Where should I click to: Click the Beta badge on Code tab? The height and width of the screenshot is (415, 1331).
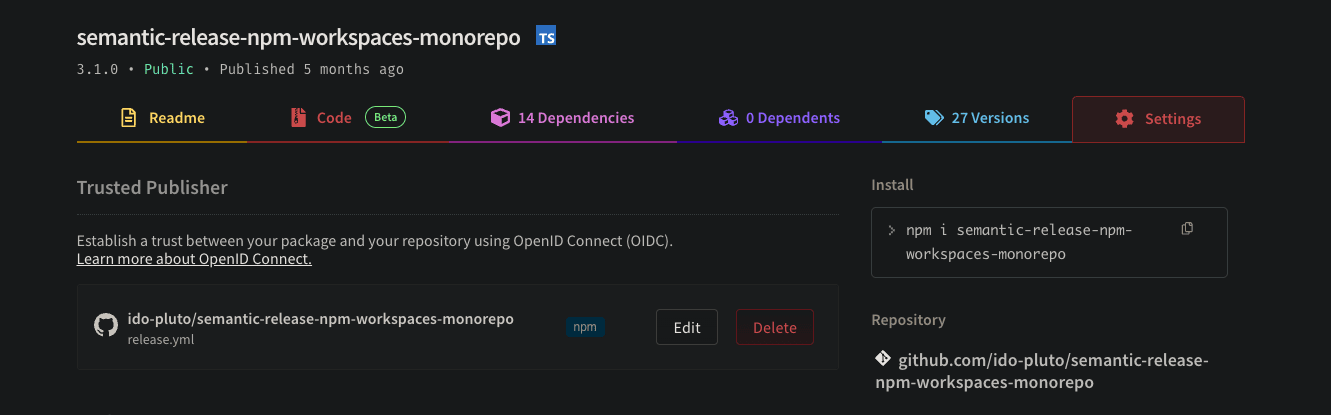coord(385,117)
